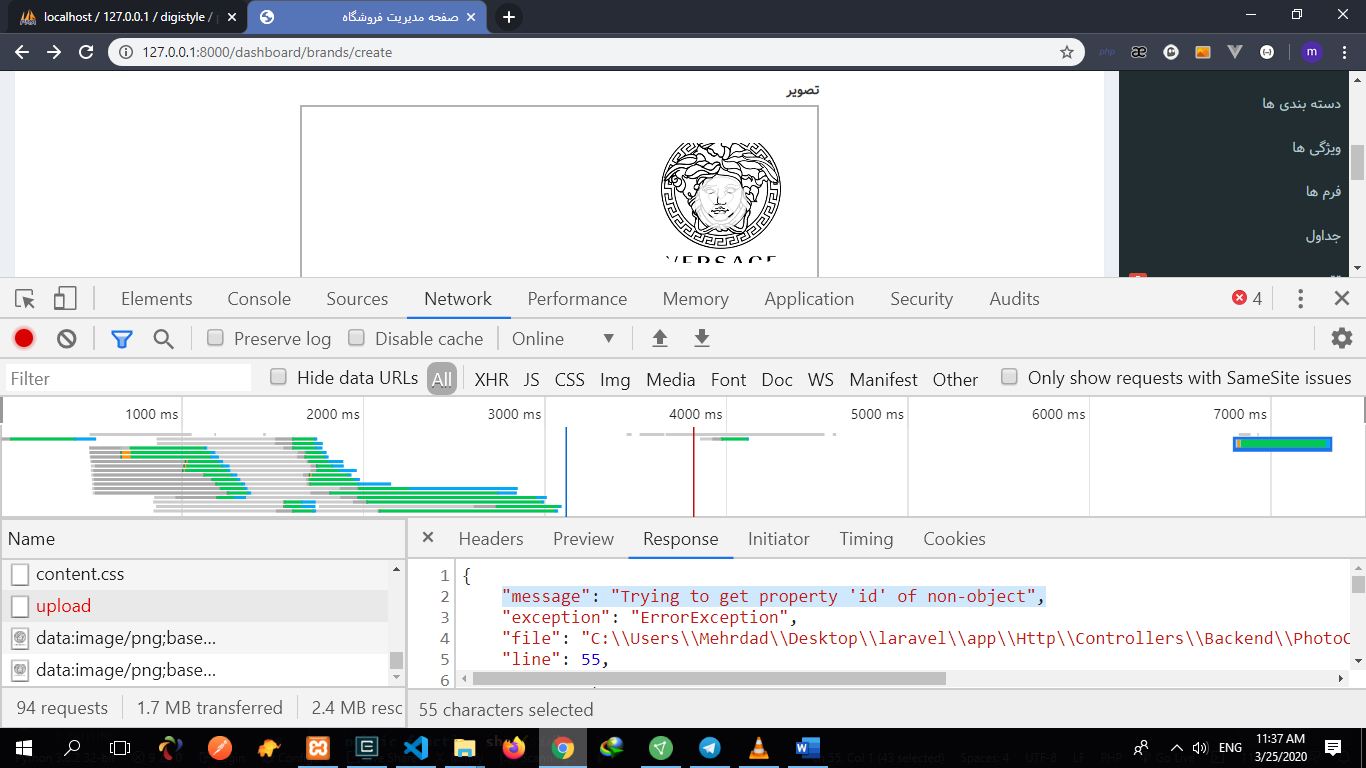Open Firefox from the taskbar
This screenshot has height=768, width=1366.
pyautogui.click(x=514, y=747)
